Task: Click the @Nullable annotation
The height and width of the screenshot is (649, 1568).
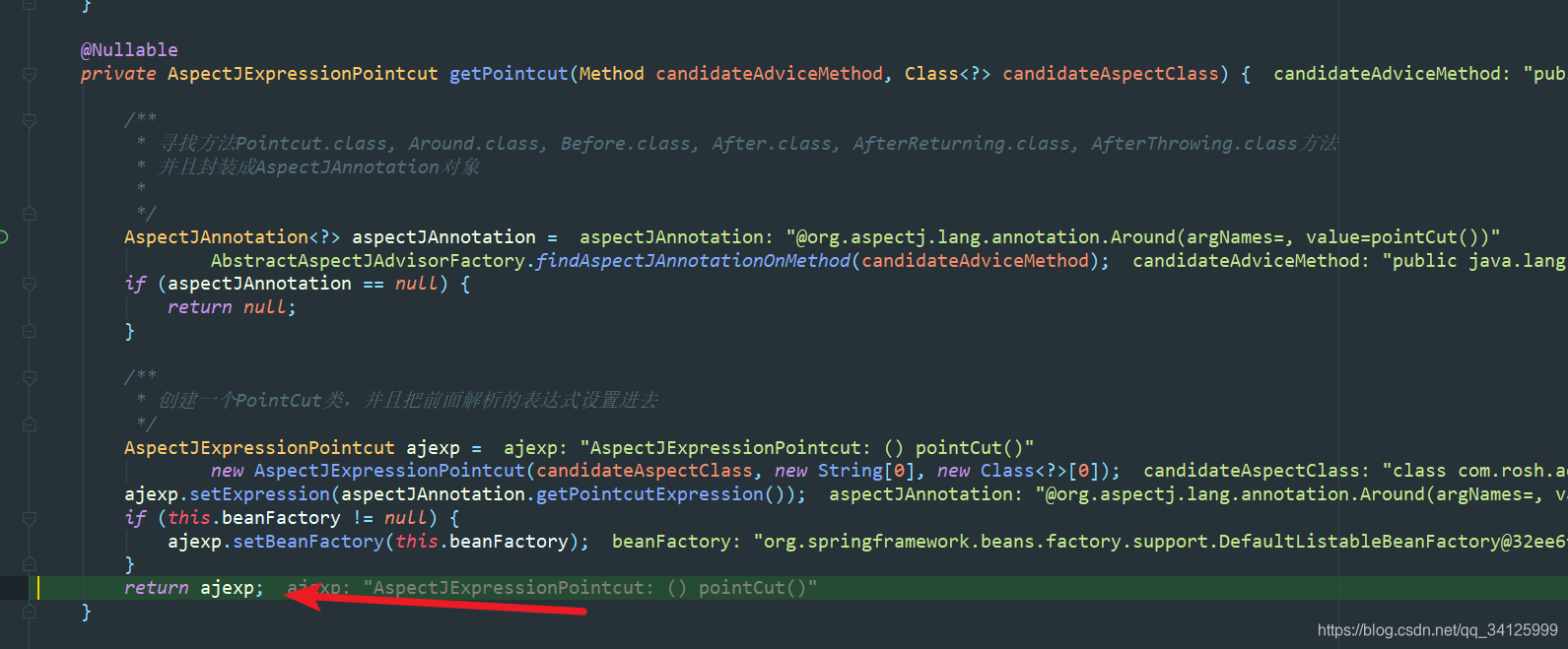Action: click(x=129, y=50)
